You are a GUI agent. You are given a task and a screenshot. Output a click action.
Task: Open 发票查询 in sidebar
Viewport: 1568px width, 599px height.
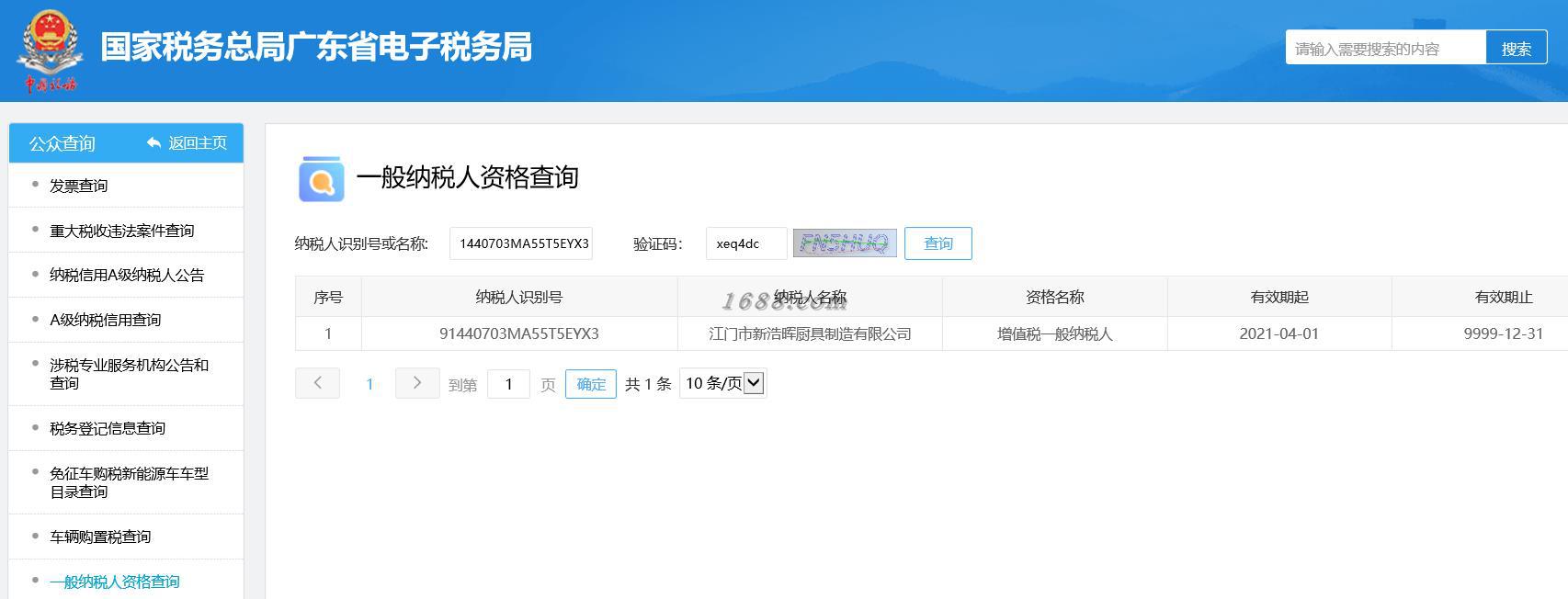[x=78, y=186]
